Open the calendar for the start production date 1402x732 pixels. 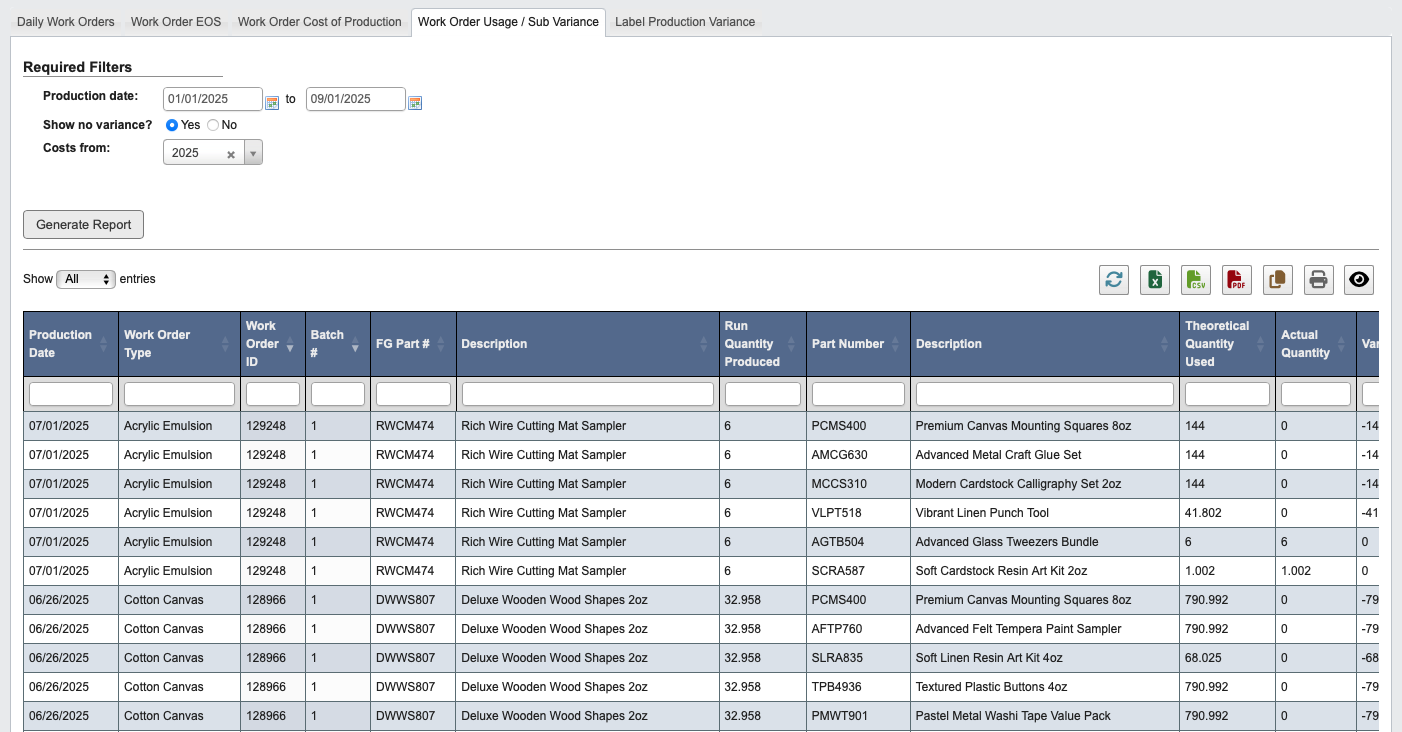click(272, 101)
